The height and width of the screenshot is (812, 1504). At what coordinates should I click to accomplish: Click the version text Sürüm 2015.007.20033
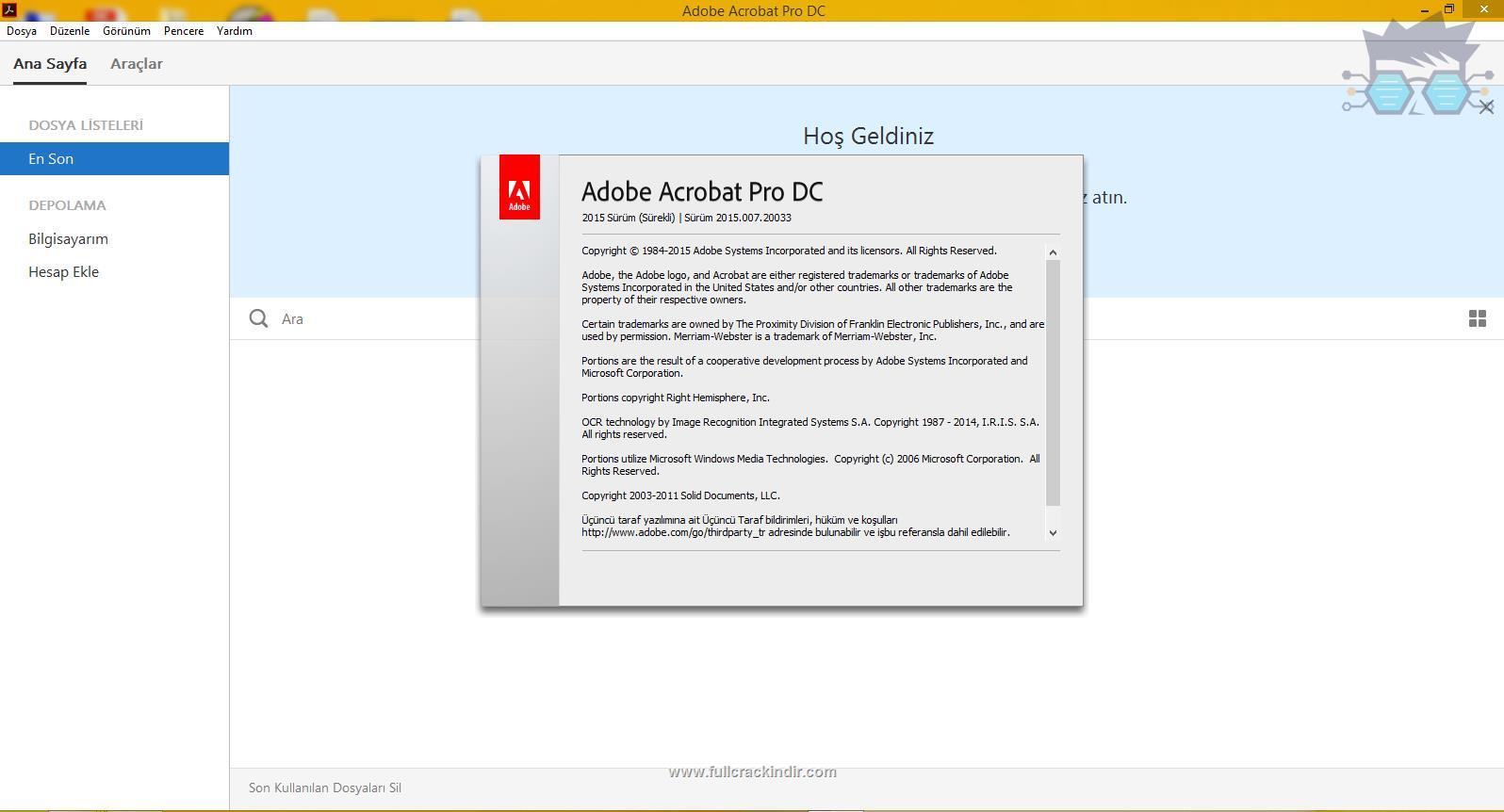pyautogui.click(x=738, y=218)
